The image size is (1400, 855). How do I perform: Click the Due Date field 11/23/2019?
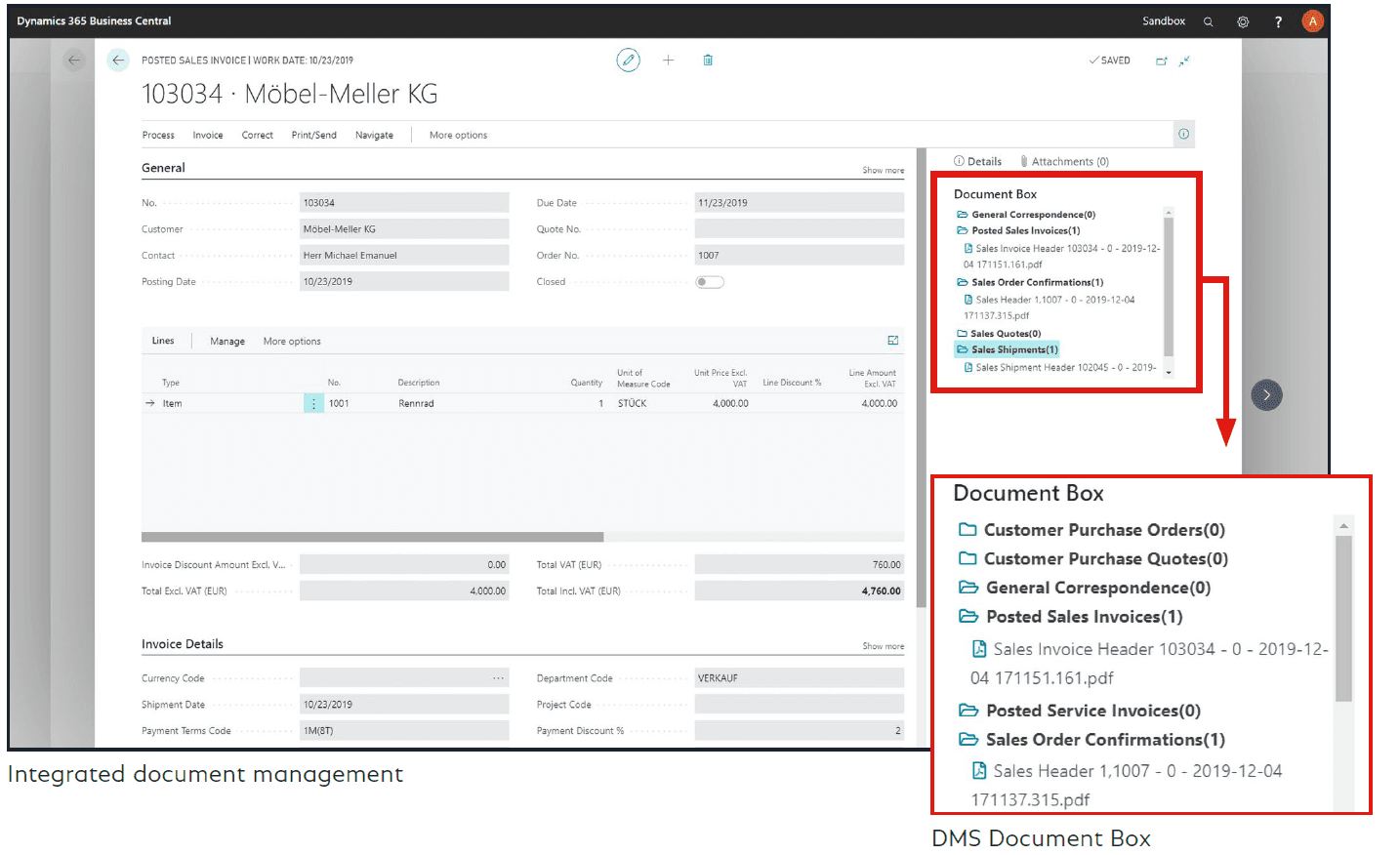click(x=800, y=203)
